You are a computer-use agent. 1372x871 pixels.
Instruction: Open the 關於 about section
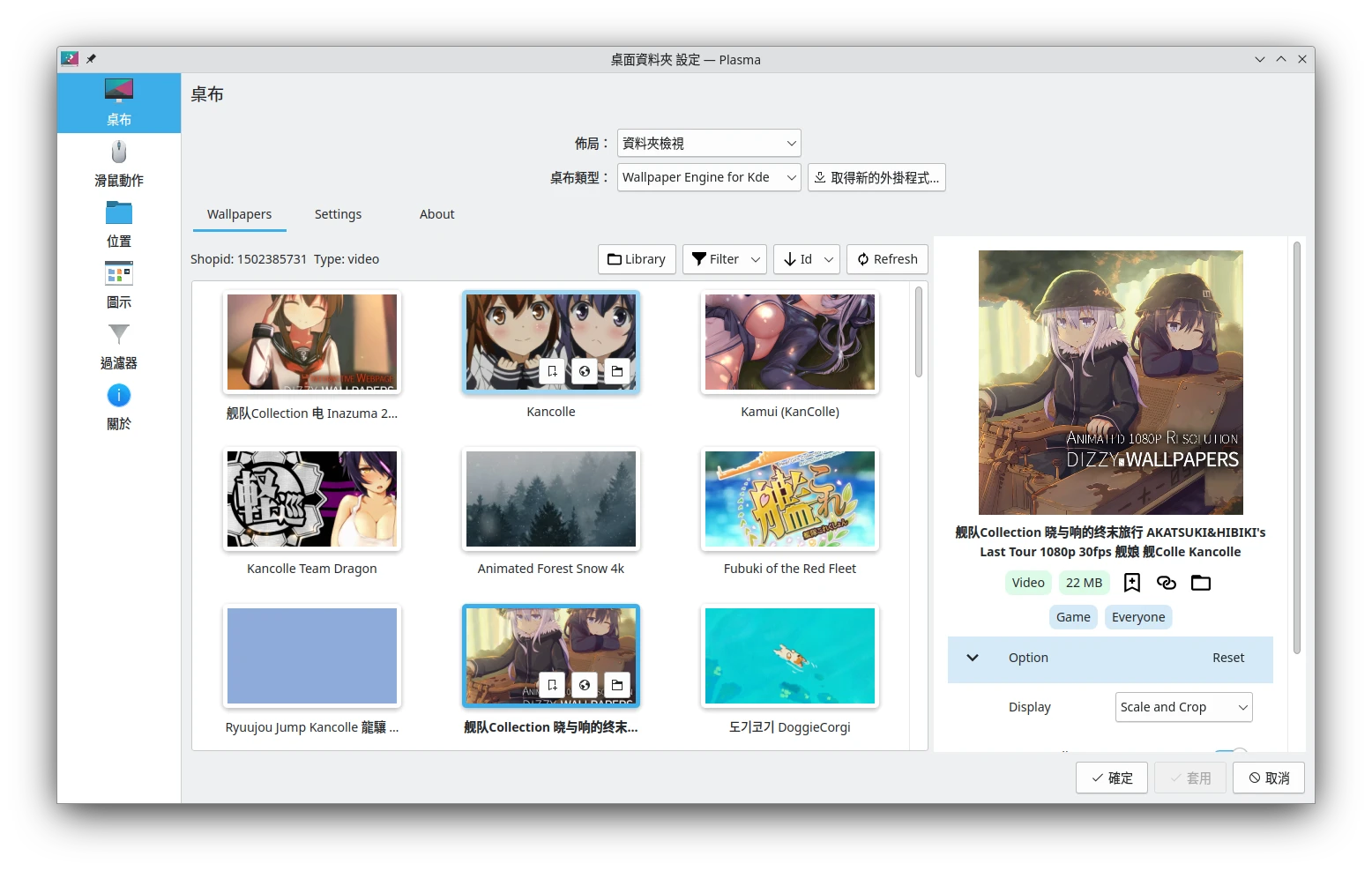119,407
